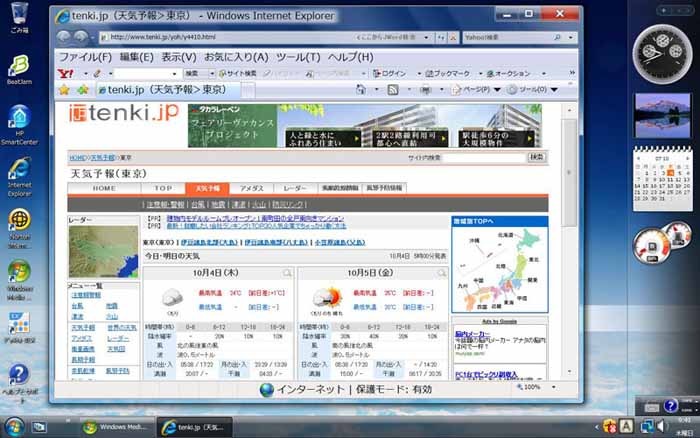The image size is (700, 438).
Task: Open the Favorites (お気に入り(A)) menu
Action: tap(236, 57)
